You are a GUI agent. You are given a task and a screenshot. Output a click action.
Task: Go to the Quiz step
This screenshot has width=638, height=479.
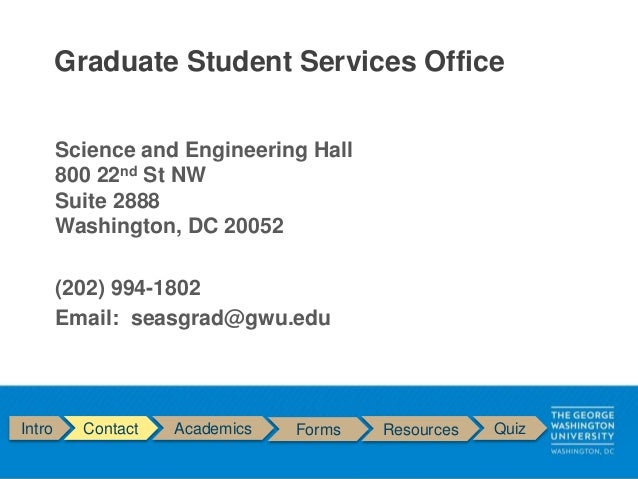[x=509, y=428]
